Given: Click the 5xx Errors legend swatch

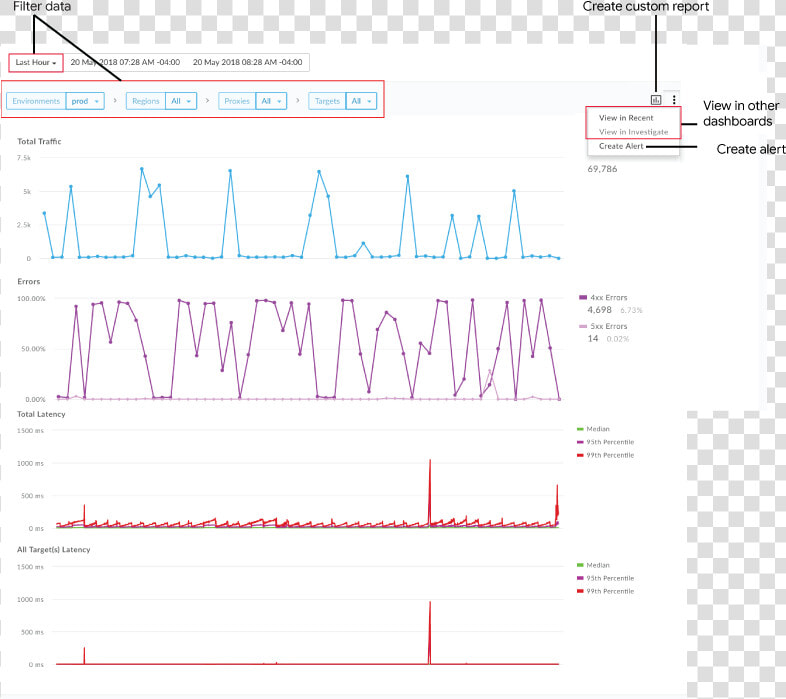Looking at the screenshot, I should click(x=582, y=326).
